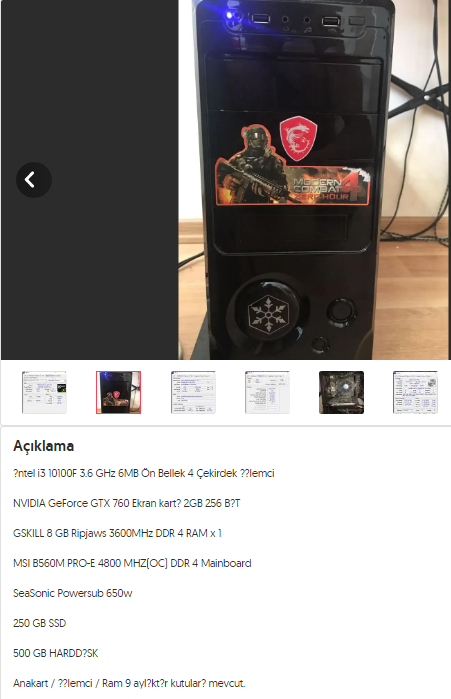Click the 250 GB SSD line
451x699 pixels.
click(x=40, y=623)
